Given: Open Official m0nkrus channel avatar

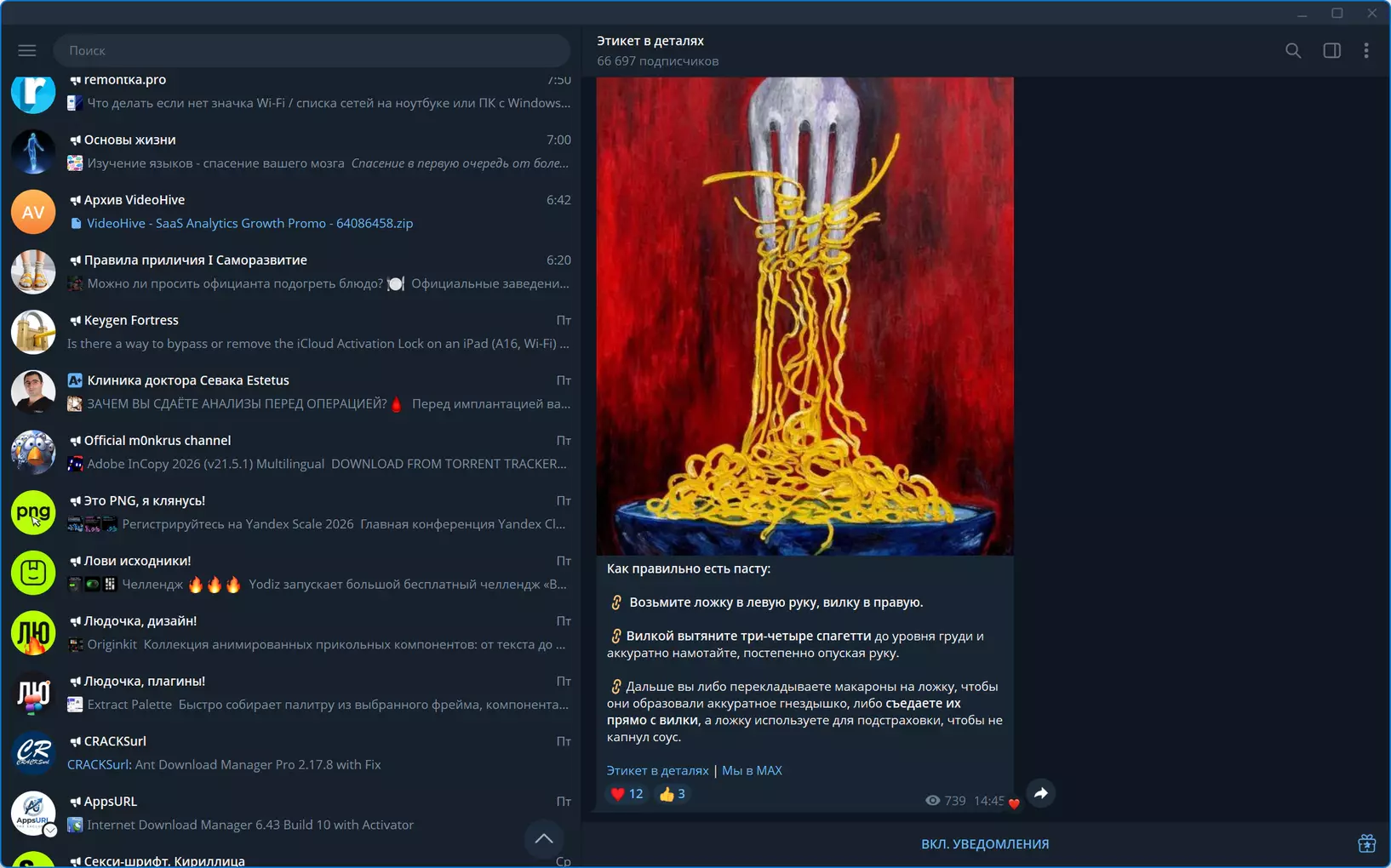Looking at the screenshot, I should (x=33, y=452).
